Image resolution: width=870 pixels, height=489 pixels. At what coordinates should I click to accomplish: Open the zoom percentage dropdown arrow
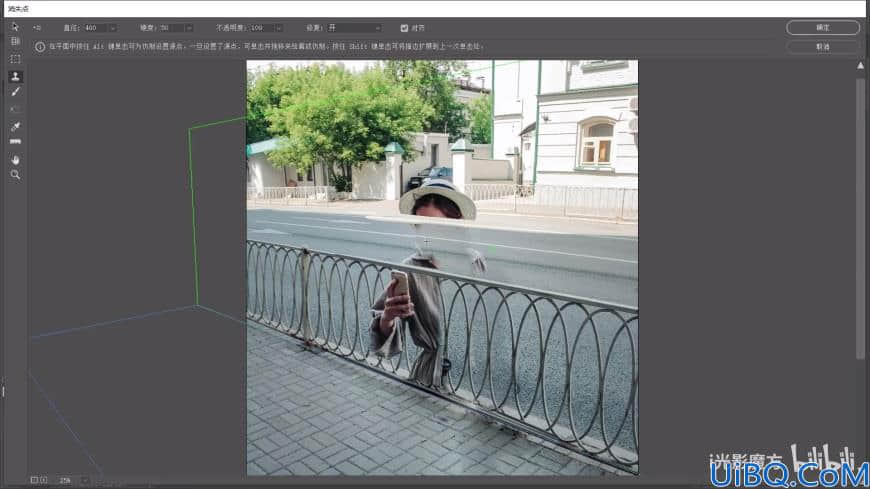click(x=84, y=480)
